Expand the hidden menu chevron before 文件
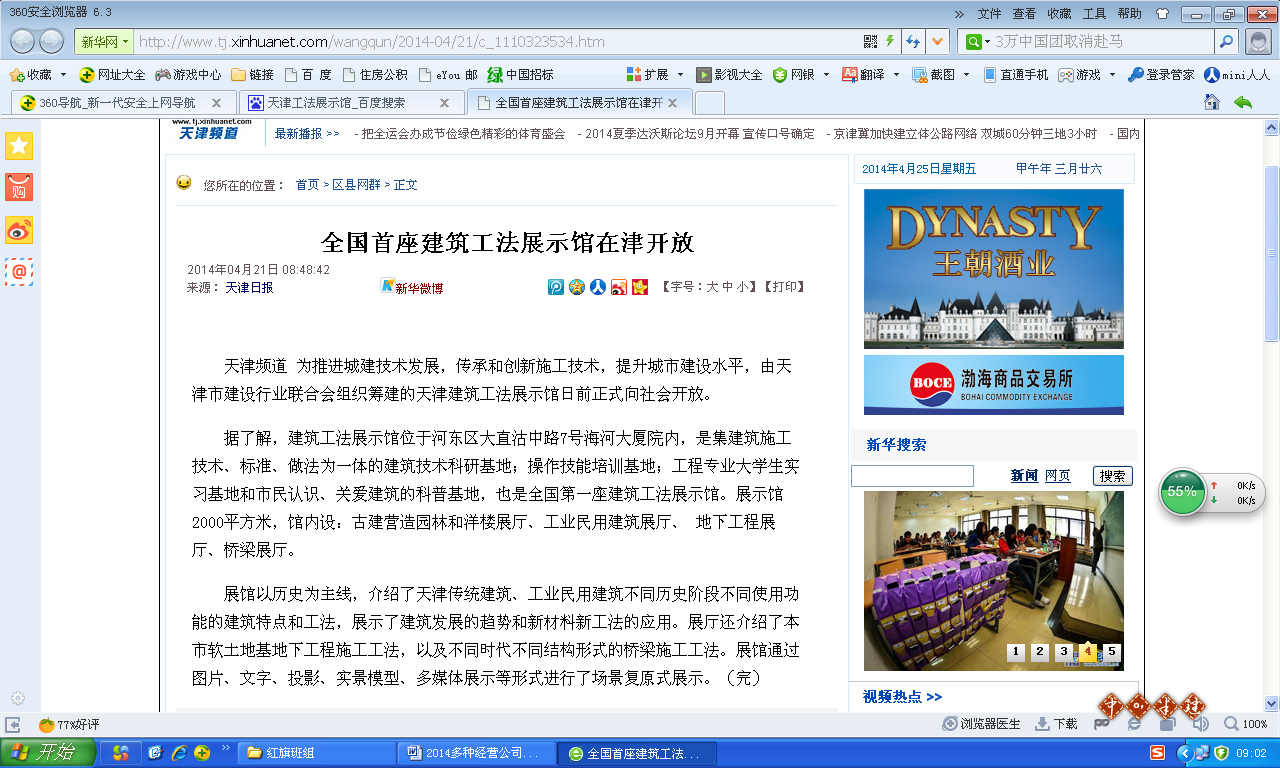Image resolution: width=1280 pixels, height=768 pixels. [959, 14]
